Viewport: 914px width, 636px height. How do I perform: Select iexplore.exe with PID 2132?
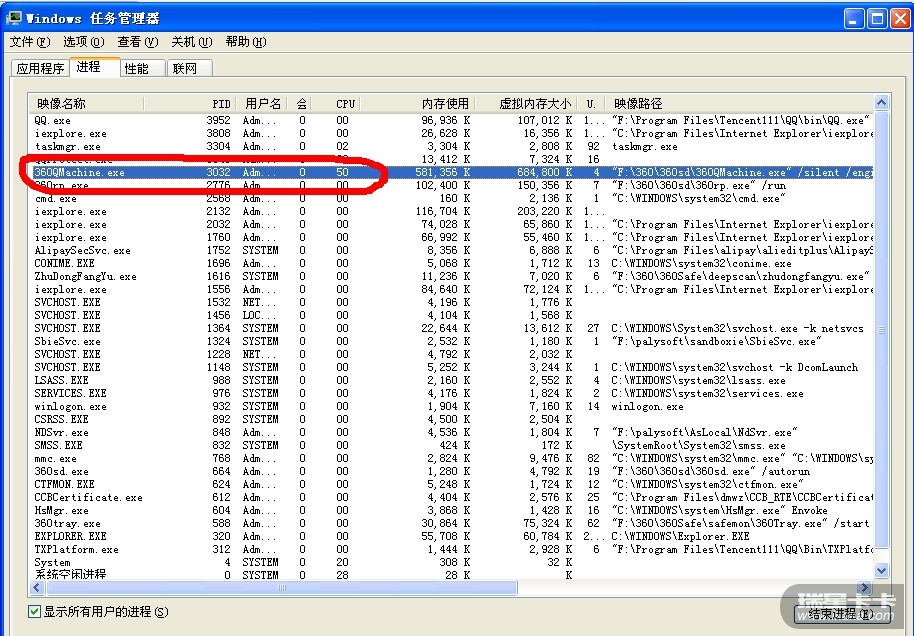(451, 211)
